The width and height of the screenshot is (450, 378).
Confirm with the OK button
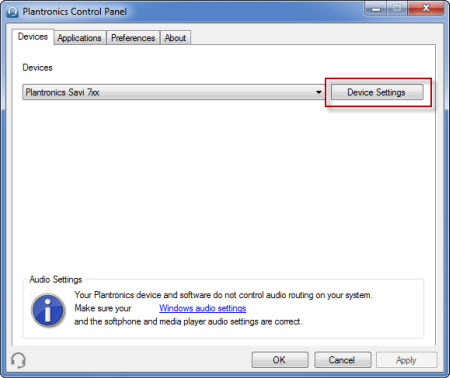tap(280, 360)
